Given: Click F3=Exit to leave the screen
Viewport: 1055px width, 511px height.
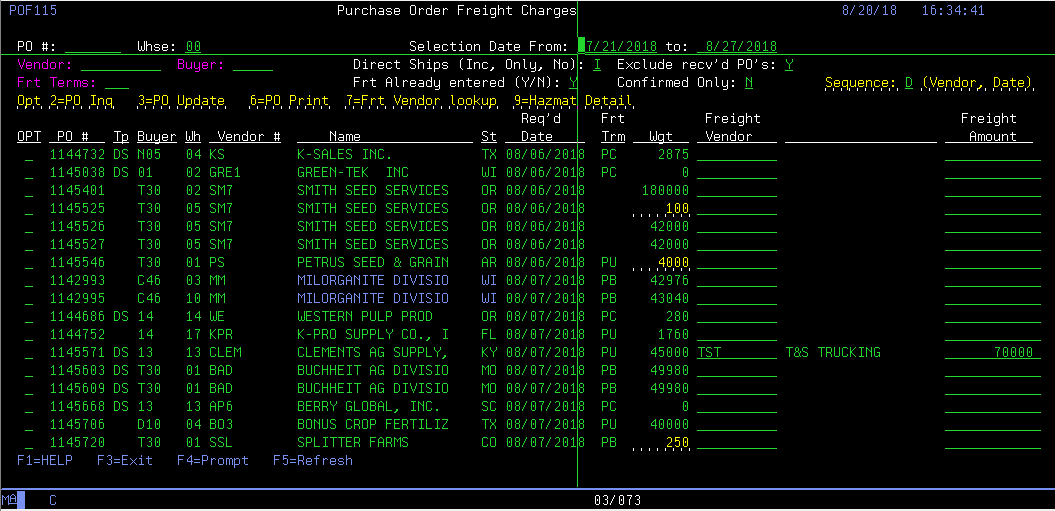Looking at the screenshot, I should (127, 461).
